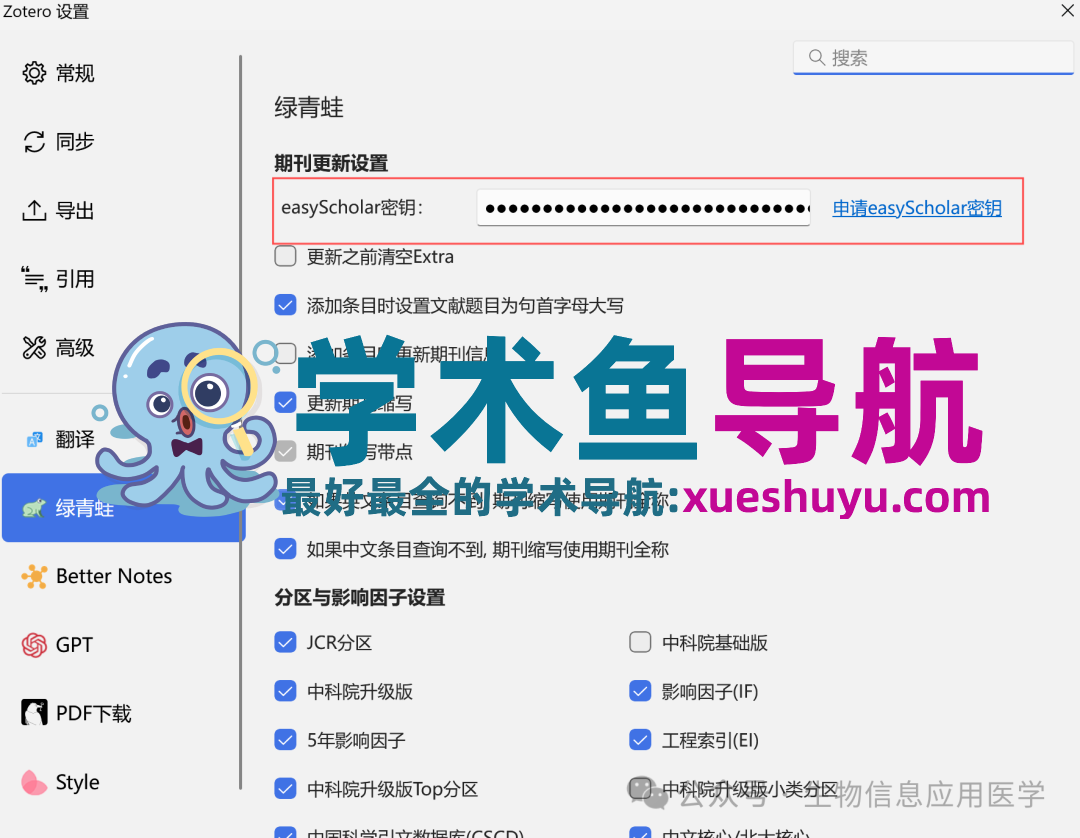Click the 分区与影响因子设置 section title
Screen dimensions: 1080x838
pyautogui.click(x=360, y=597)
